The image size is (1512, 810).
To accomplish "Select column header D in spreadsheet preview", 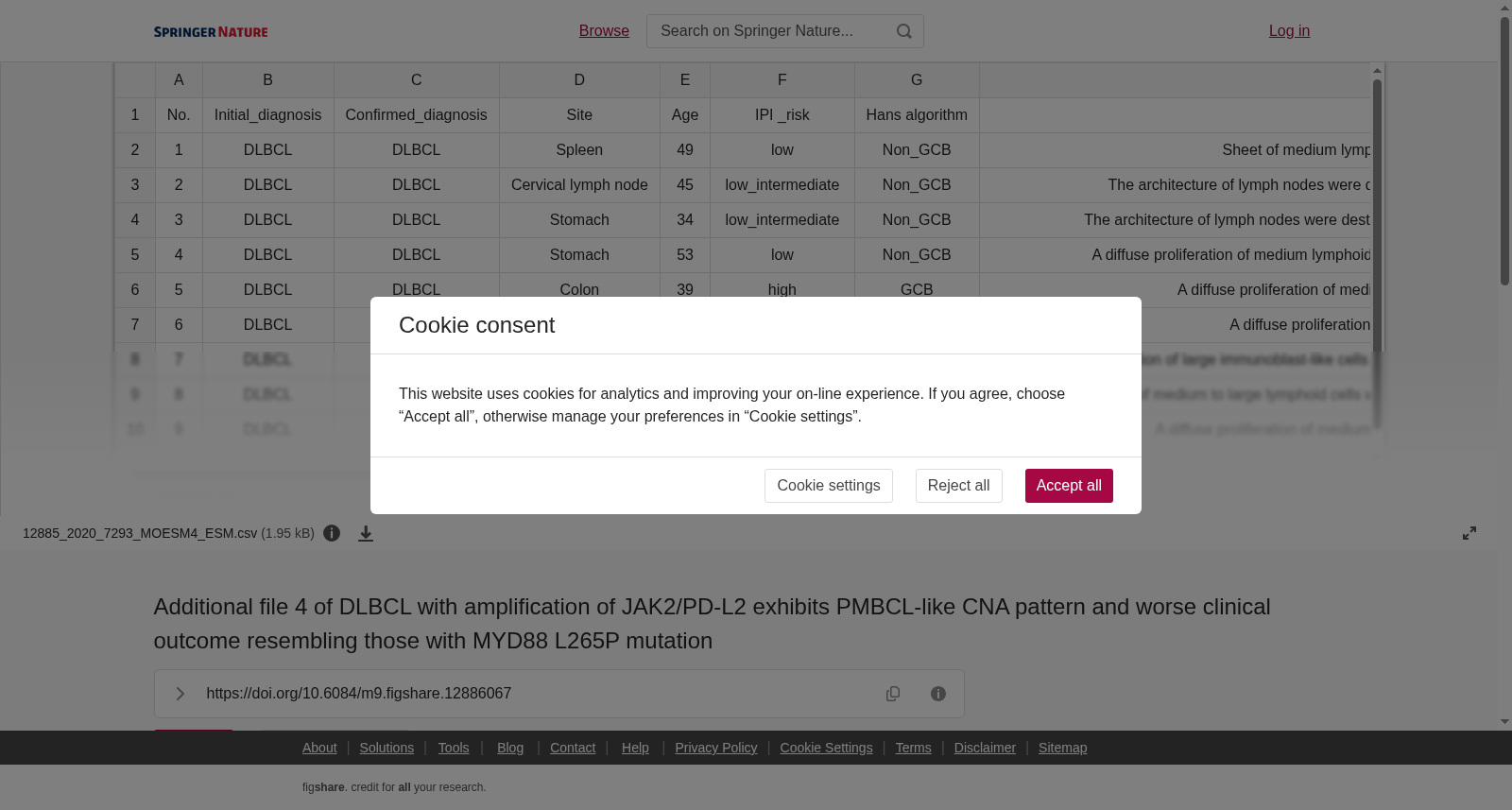I will (579, 80).
